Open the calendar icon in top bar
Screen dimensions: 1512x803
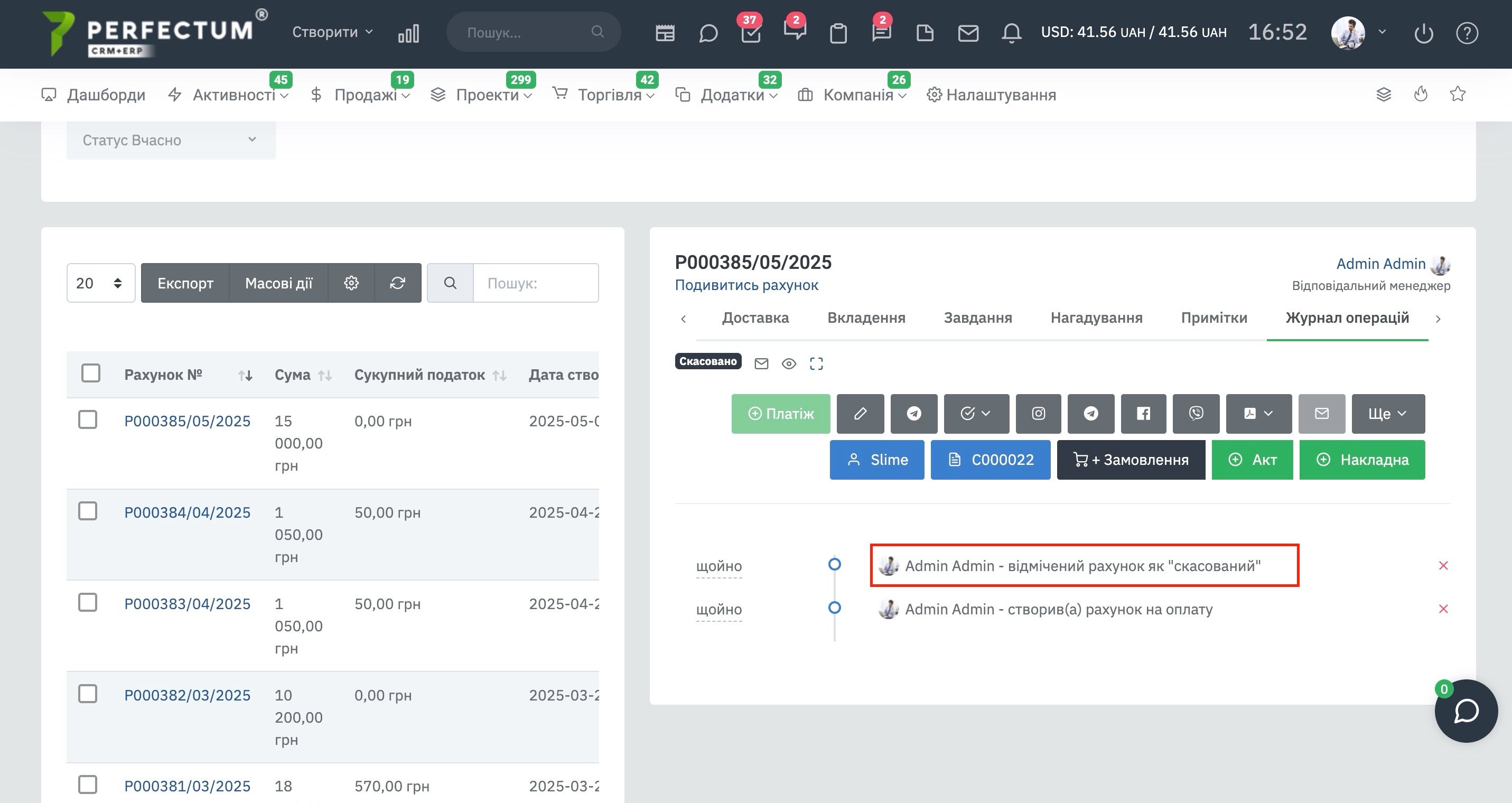pos(665,33)
